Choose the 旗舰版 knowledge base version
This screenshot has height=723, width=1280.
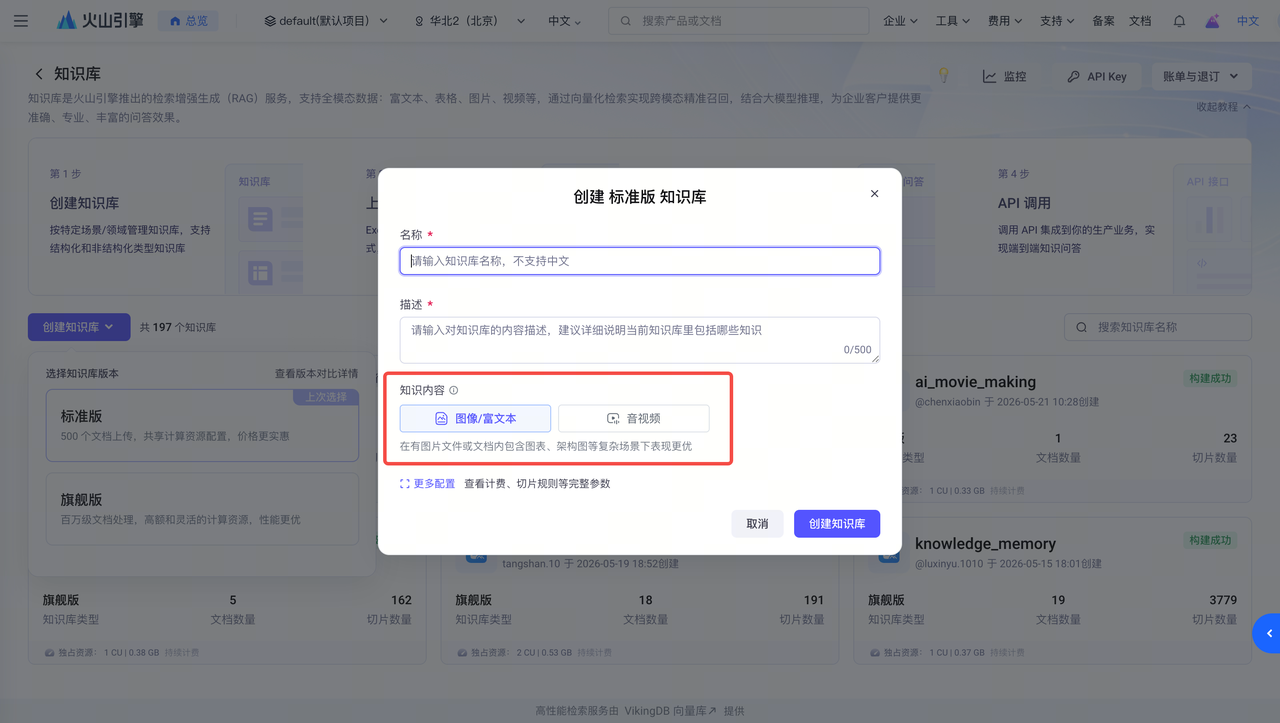(202, 509)
